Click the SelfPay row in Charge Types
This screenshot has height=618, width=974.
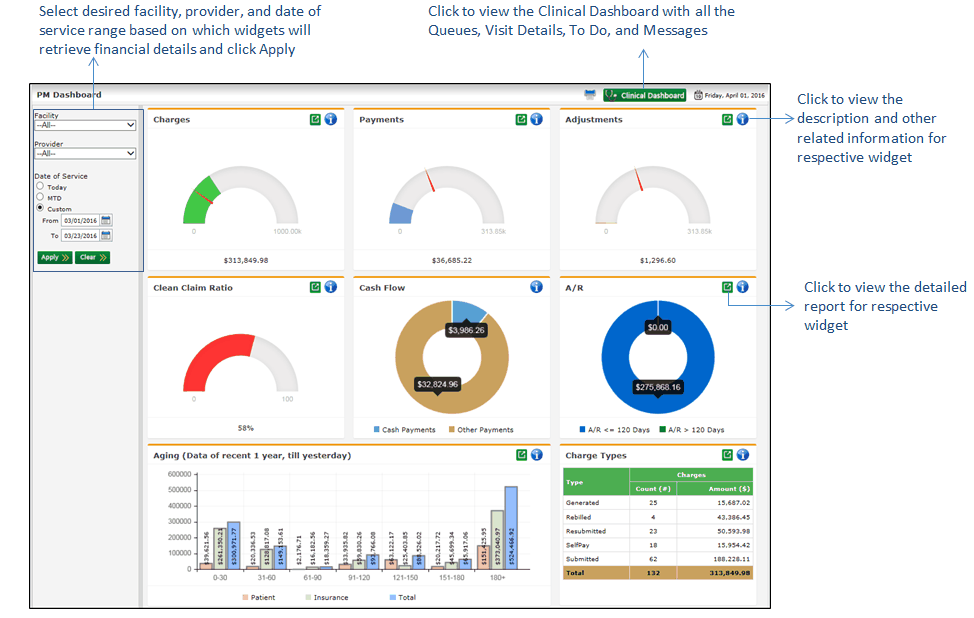(x=658, y=545)
